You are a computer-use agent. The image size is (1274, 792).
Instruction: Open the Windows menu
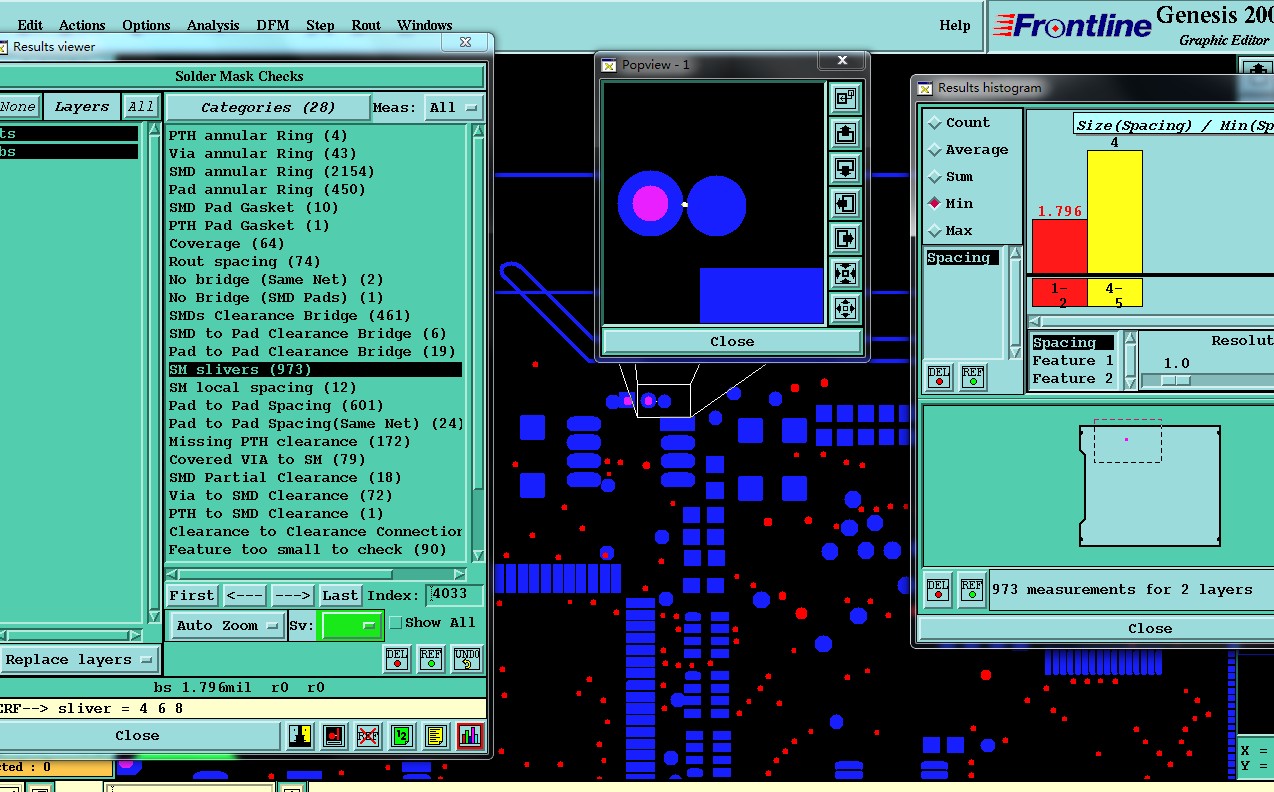coord(424,25)
